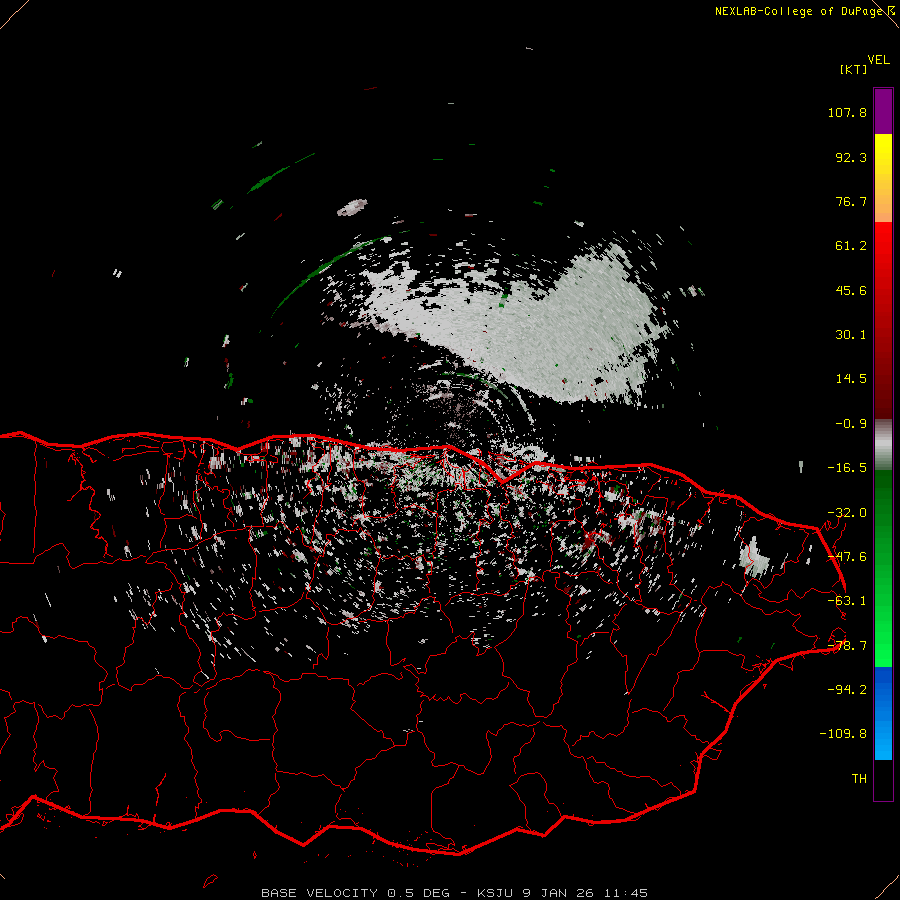Click the [KT] units label
The width and height of the screenshot is (900, 900).
click(853, 69)
